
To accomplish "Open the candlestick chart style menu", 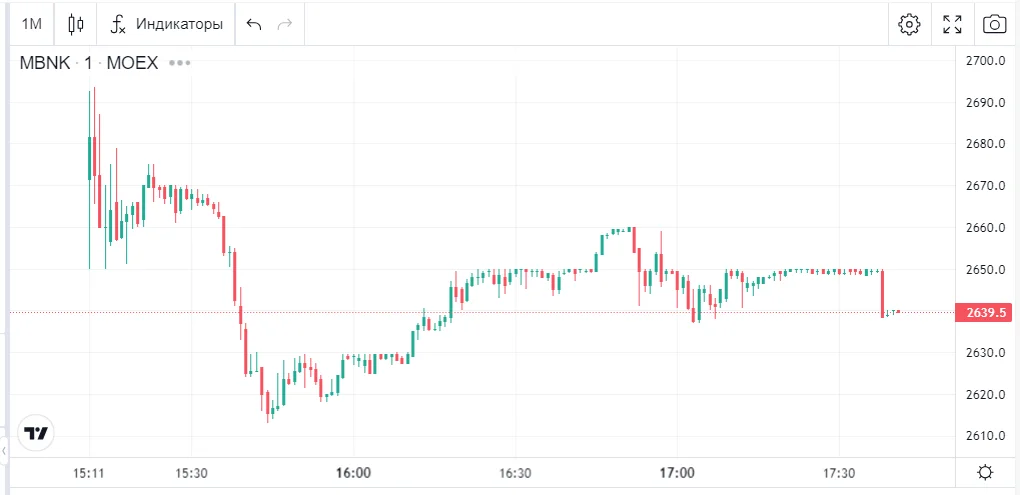I will pos(77,24).
